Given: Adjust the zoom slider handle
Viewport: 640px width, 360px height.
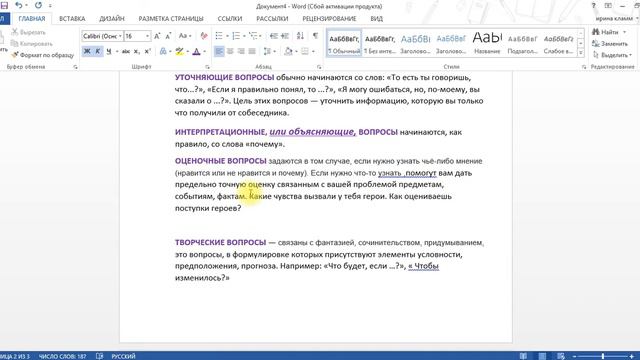Looking at the screenshot, I should click(603, 356).
